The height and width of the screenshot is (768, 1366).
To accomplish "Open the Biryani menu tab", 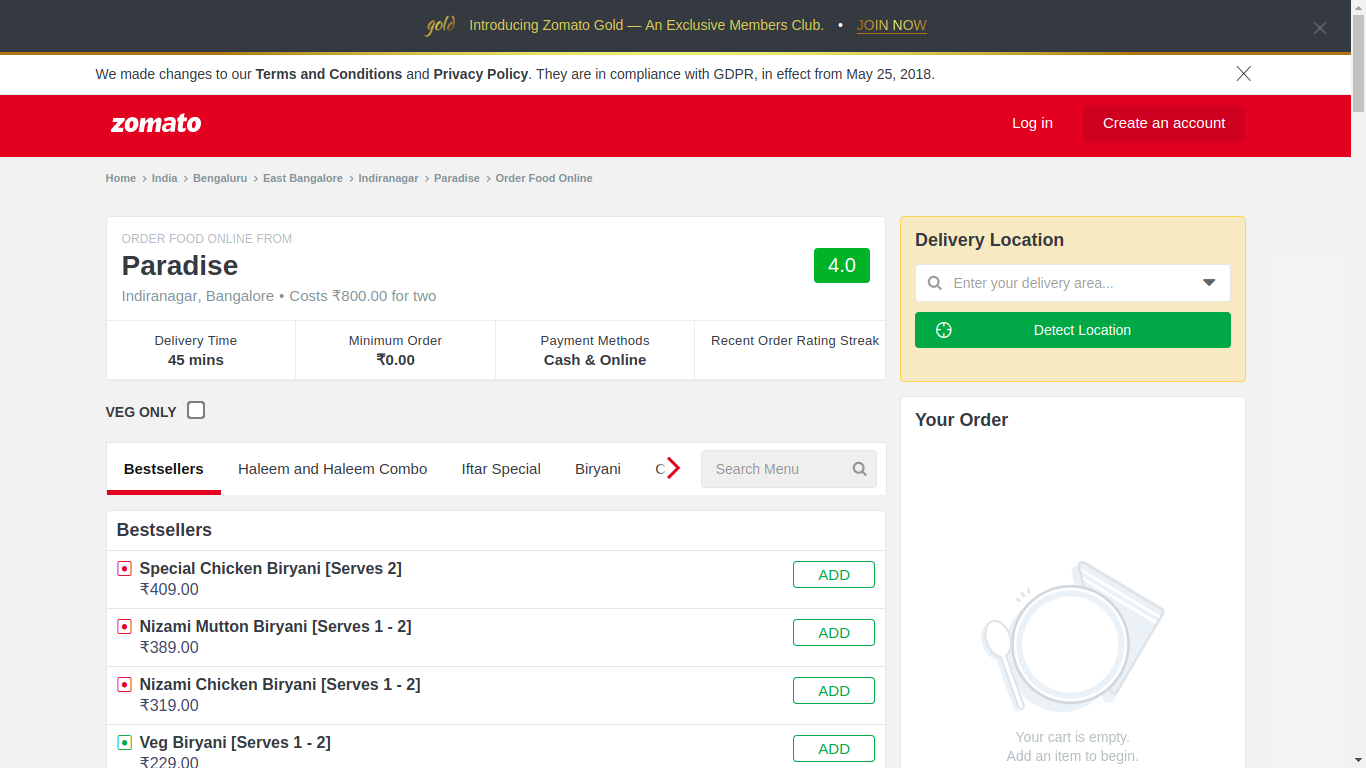I will click(x=598, y=469).
